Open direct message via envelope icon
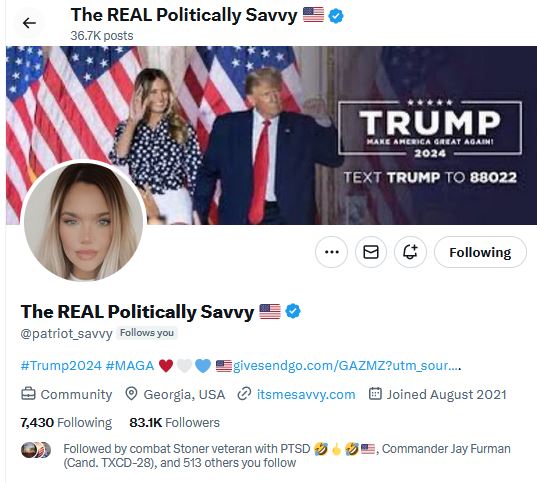Image resolution: width=537 pixels, height=483 pixels. coord(371,252)
